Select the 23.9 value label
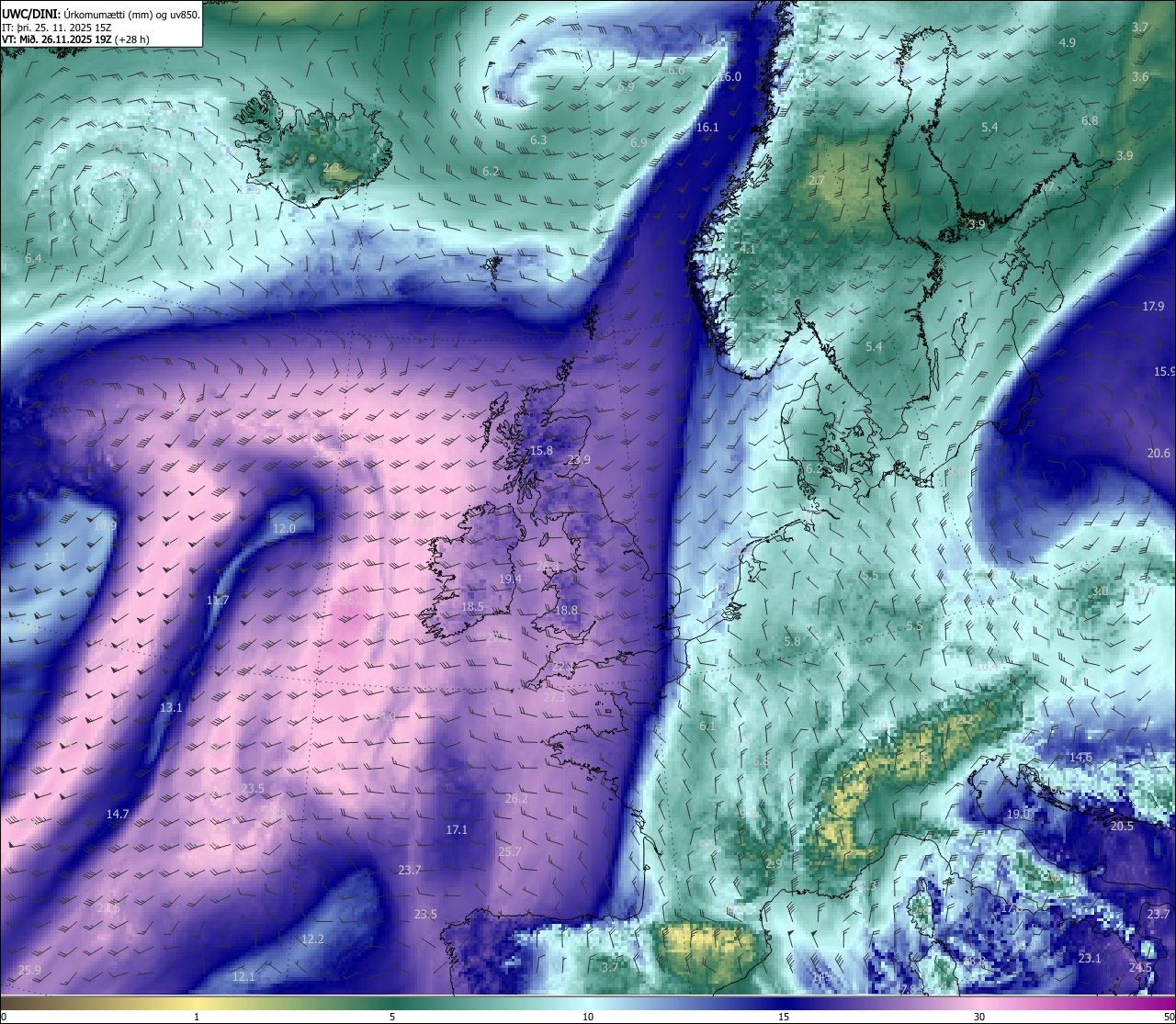The width and height of the screenshot is (1176, 1024). 579,460
